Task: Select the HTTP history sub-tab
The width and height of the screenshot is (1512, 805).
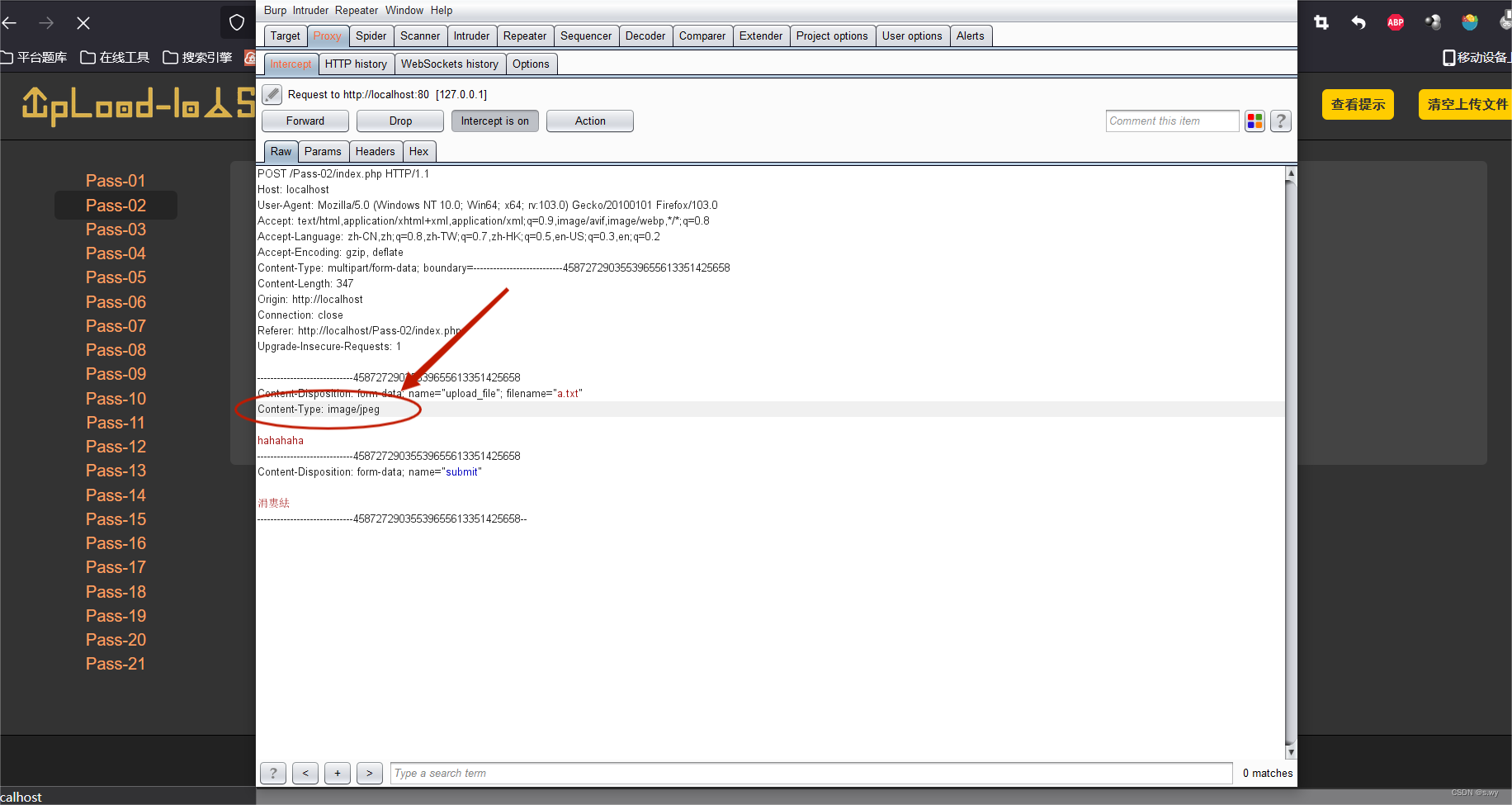Action: (x=356, y=64)
